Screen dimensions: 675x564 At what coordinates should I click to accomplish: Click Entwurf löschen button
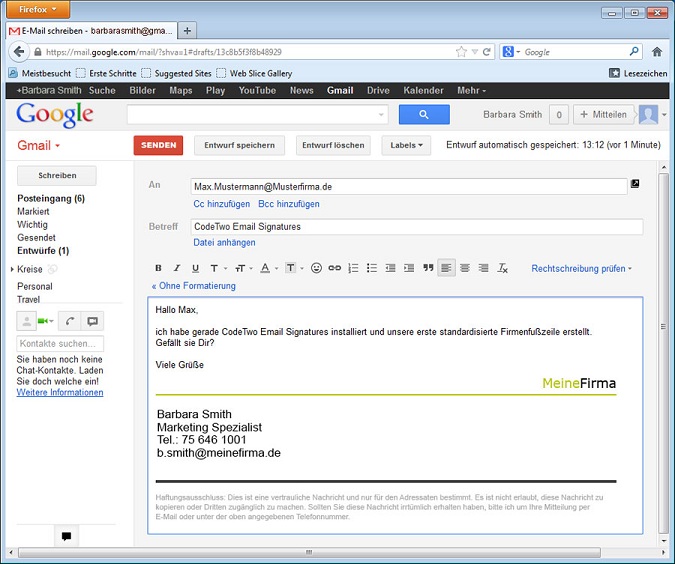click(x=333, y=146)
